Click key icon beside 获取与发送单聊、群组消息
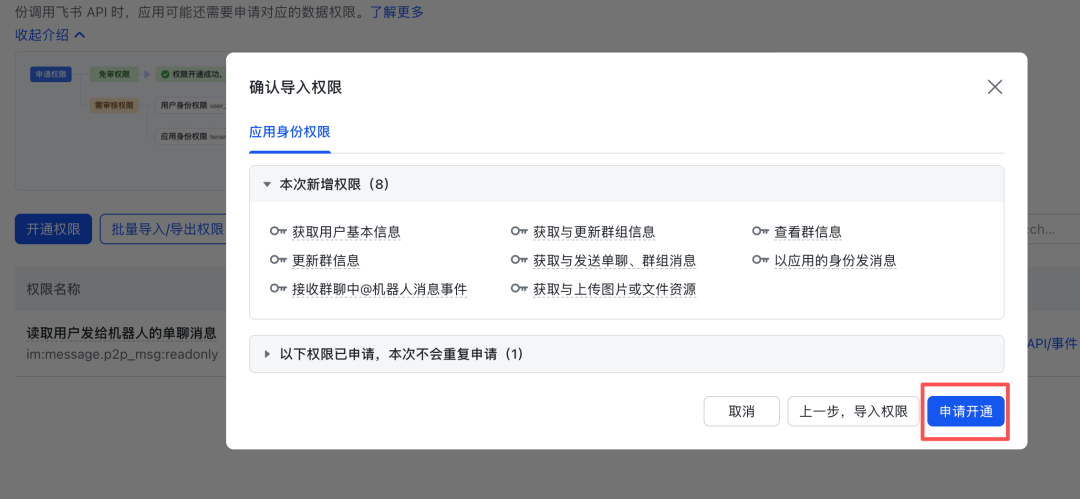This screenshot has height=499, width=1080. coord(519,261)
